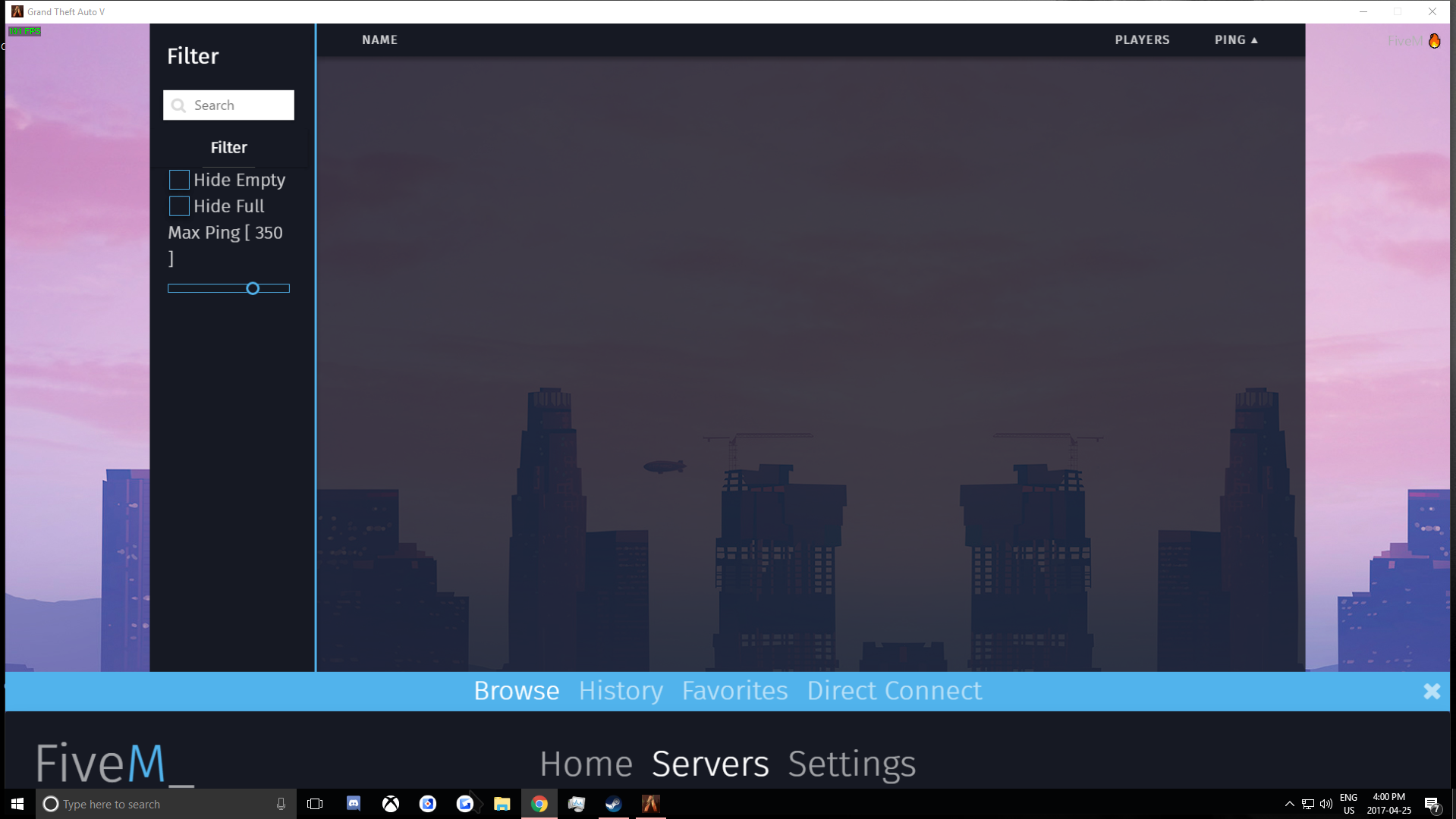
Task: Open the Xbox app from the taskbar
Action: 391,804
